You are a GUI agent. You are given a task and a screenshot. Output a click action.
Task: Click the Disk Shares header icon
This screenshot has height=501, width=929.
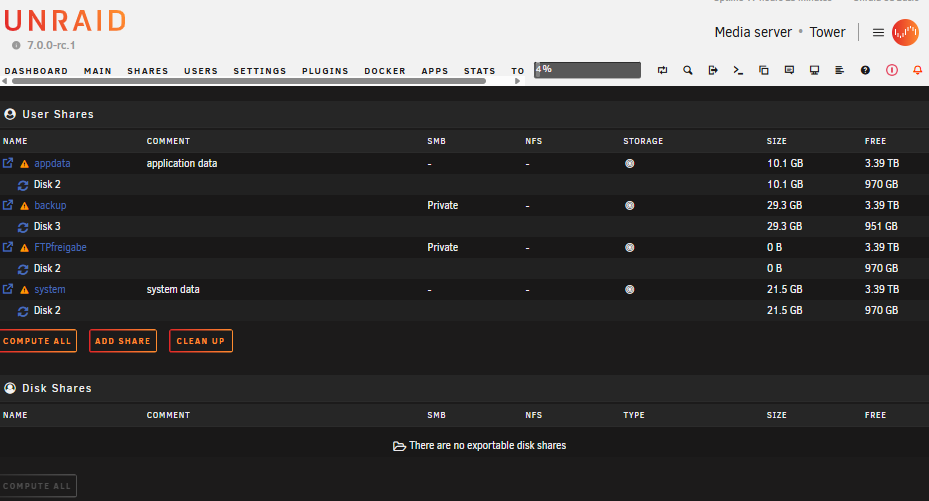pyautogui.click(x=10, y=388)
